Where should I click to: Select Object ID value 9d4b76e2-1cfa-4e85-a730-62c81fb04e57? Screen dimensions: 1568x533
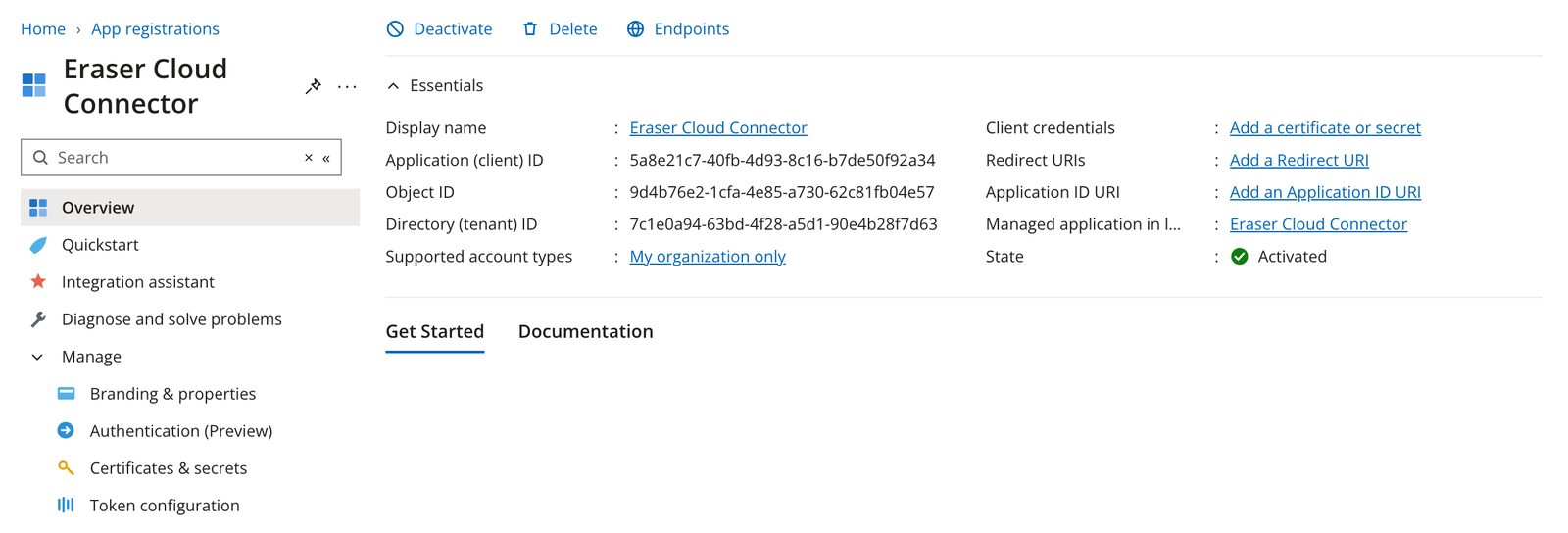782,193
